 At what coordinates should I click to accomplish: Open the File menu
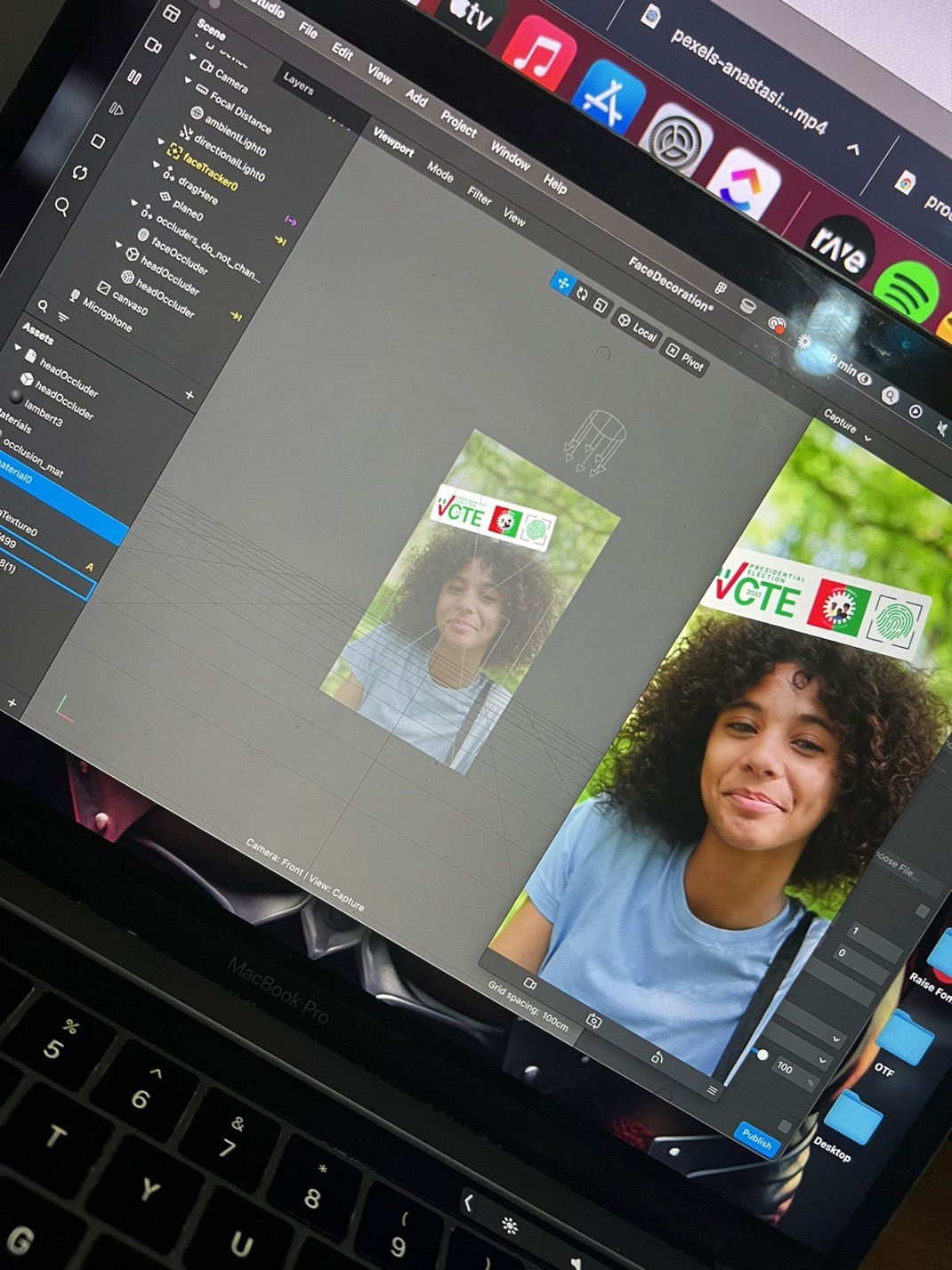pyautogui.click(x=308, y=31)
